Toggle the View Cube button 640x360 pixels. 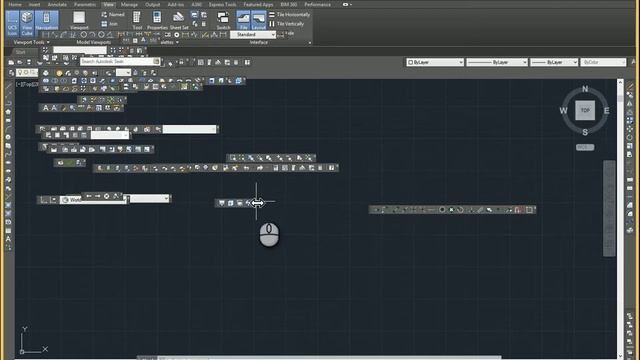(x=27, y=23)
